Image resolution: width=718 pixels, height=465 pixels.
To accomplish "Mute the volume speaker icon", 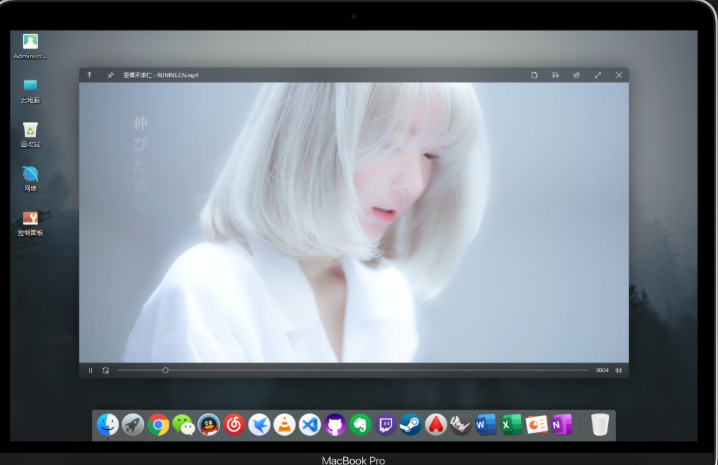I will coord(619,370).
